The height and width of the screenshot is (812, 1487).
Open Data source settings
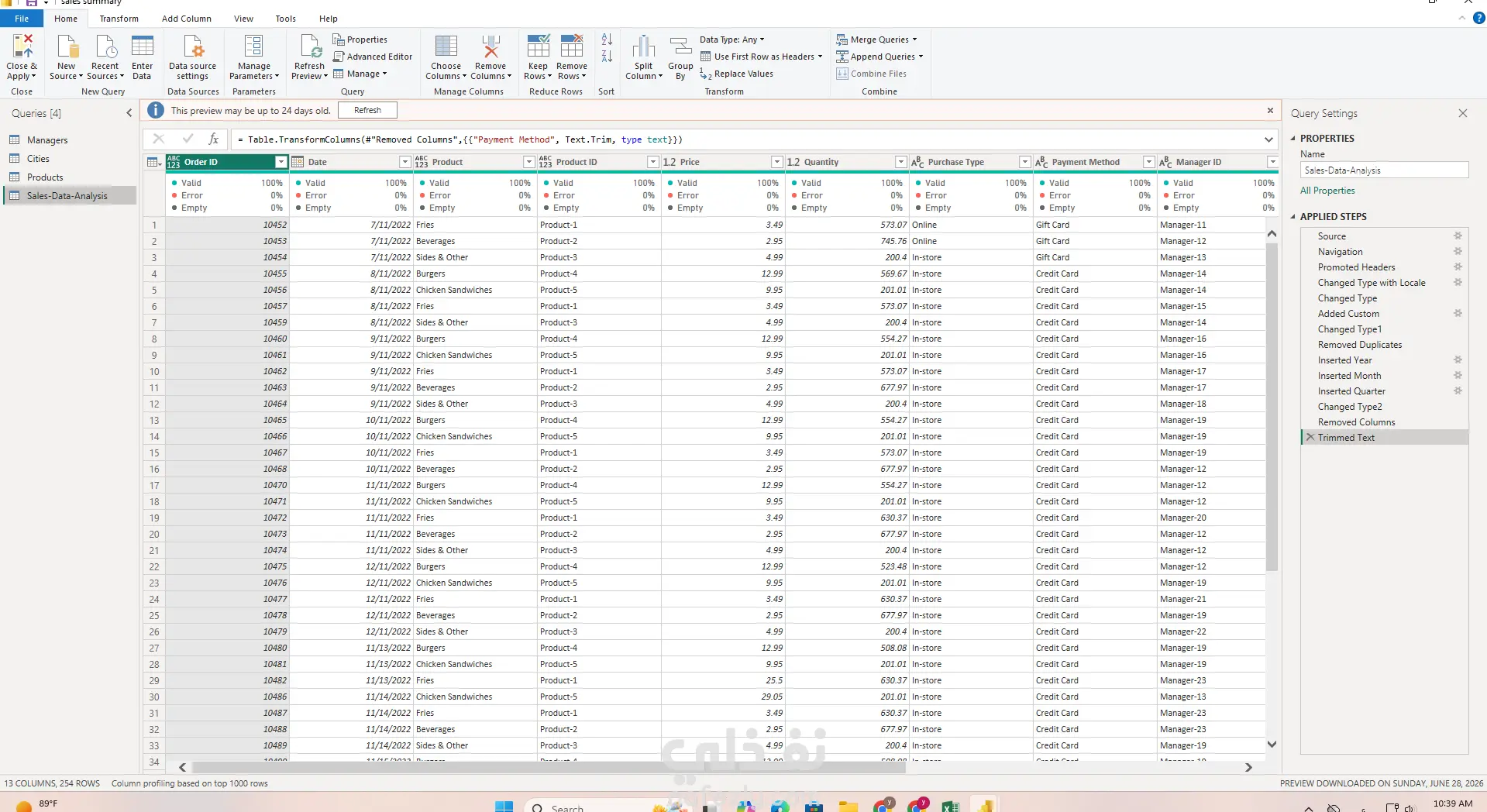(x=192, y=57)
